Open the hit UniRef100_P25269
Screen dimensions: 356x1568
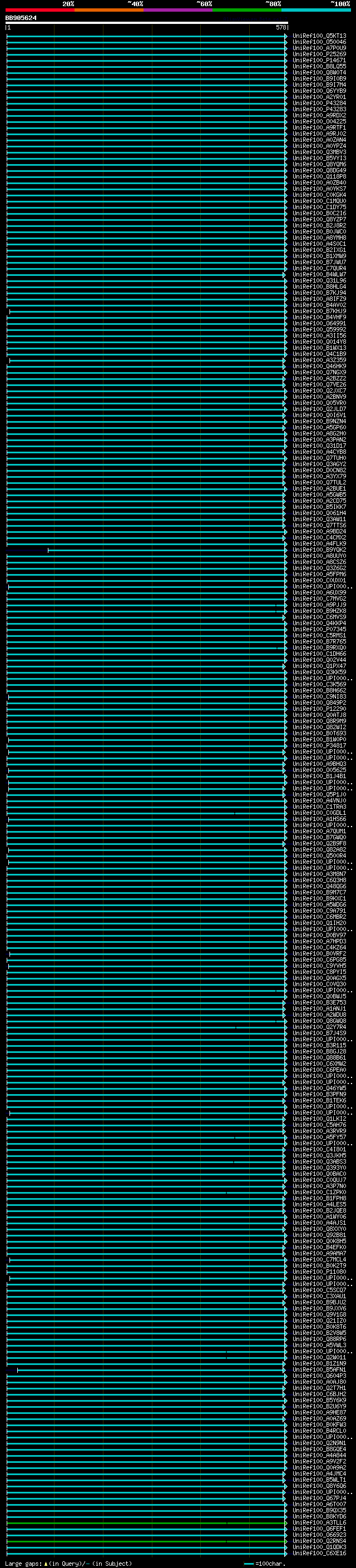point(319,54)
